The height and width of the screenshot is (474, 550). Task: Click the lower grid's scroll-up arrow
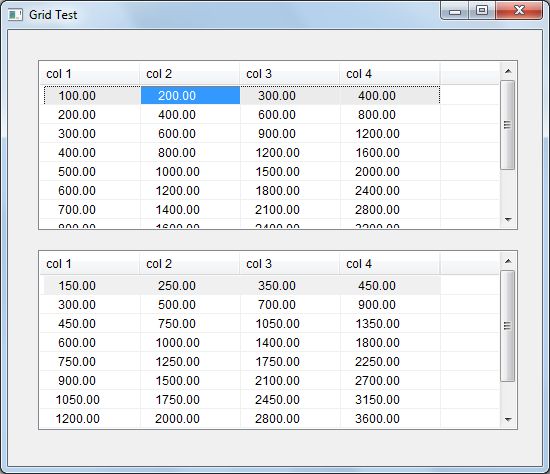508,261
